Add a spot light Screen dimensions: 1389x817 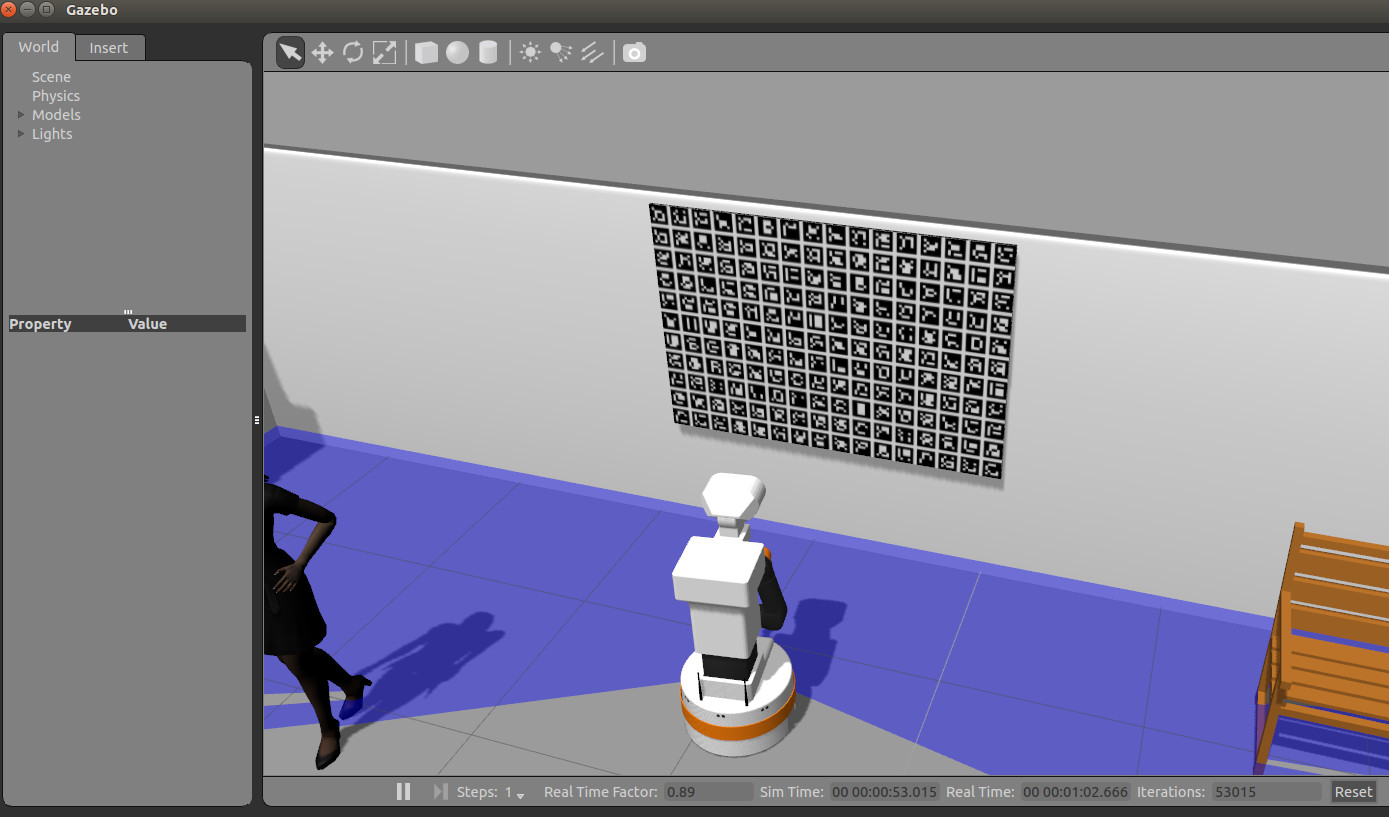click(561, 53)
